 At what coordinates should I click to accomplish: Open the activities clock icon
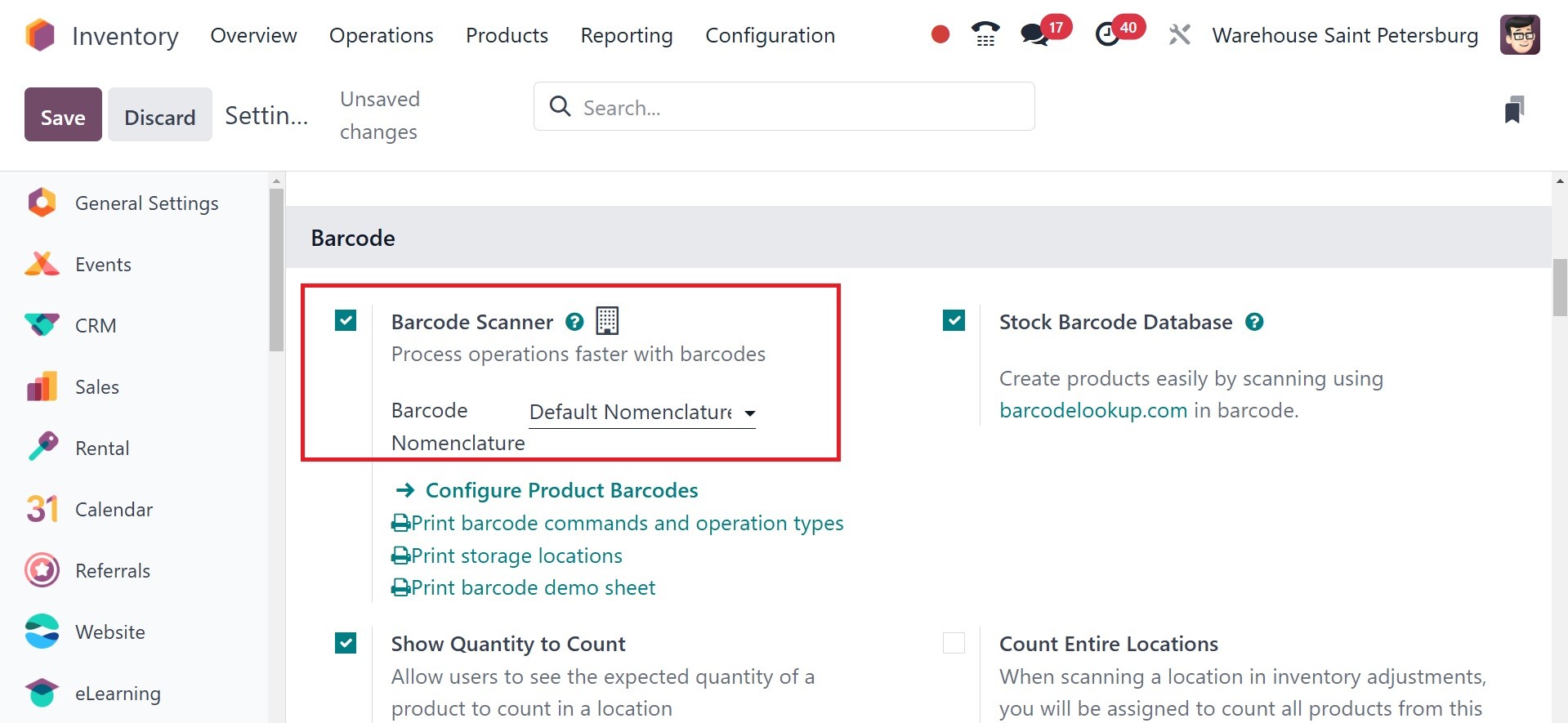pyautogui.click(x=1108, y=34)
